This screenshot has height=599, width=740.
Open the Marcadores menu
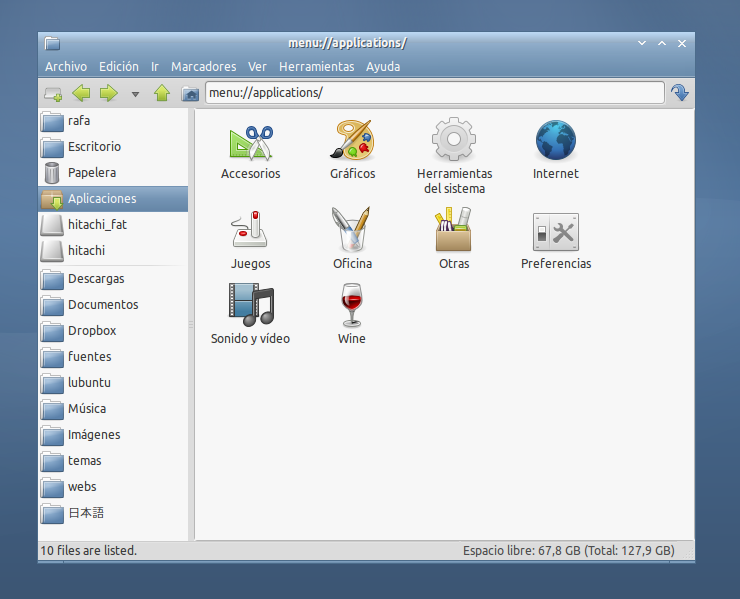203,67
